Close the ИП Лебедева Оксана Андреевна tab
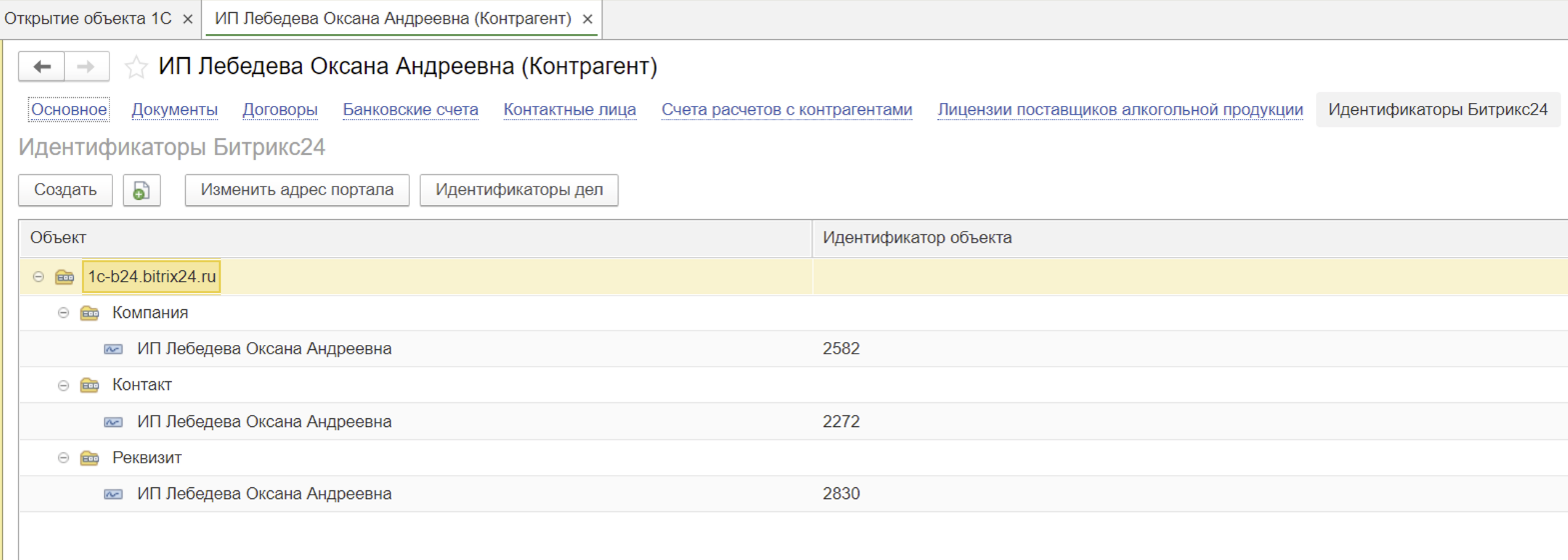This screenshot has height=560, width=1568. pyautogui.click(x=588, y=19)
